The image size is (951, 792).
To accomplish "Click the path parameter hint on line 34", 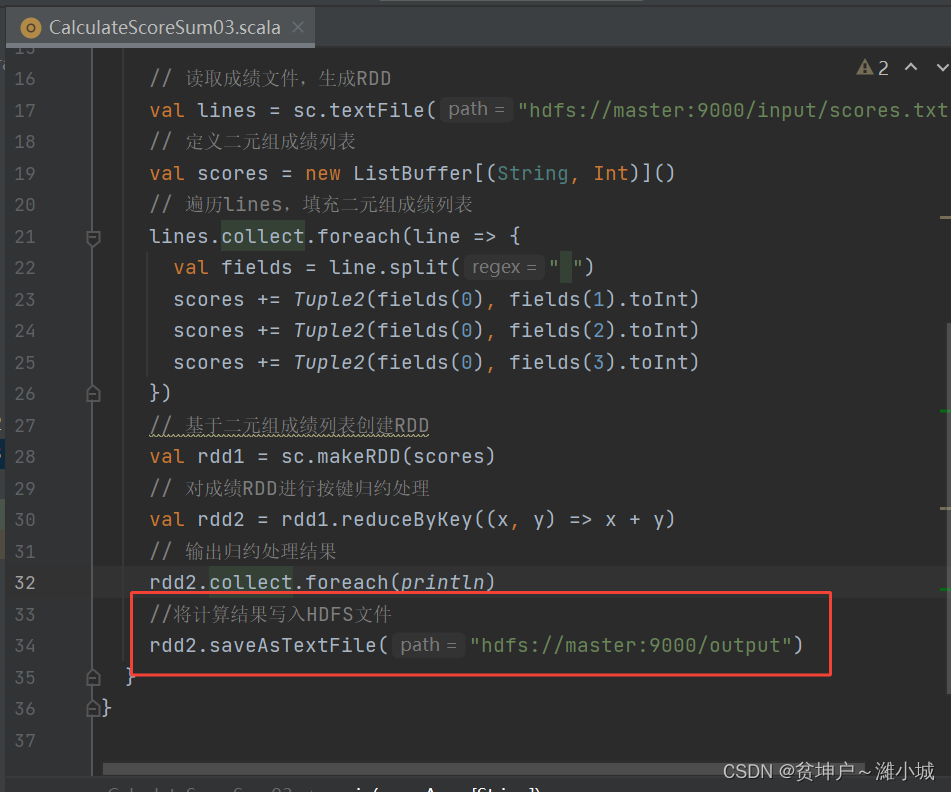I will point(428,645).
